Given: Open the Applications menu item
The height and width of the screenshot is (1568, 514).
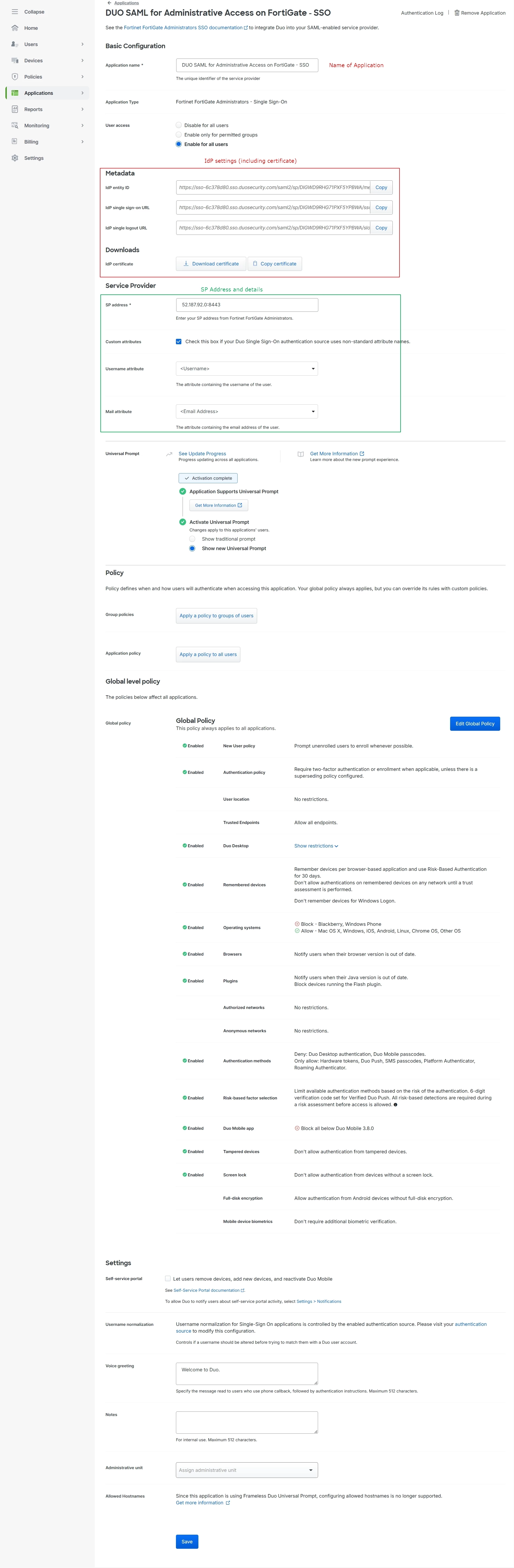Looking at the screenshot, I should coord(47,93).
